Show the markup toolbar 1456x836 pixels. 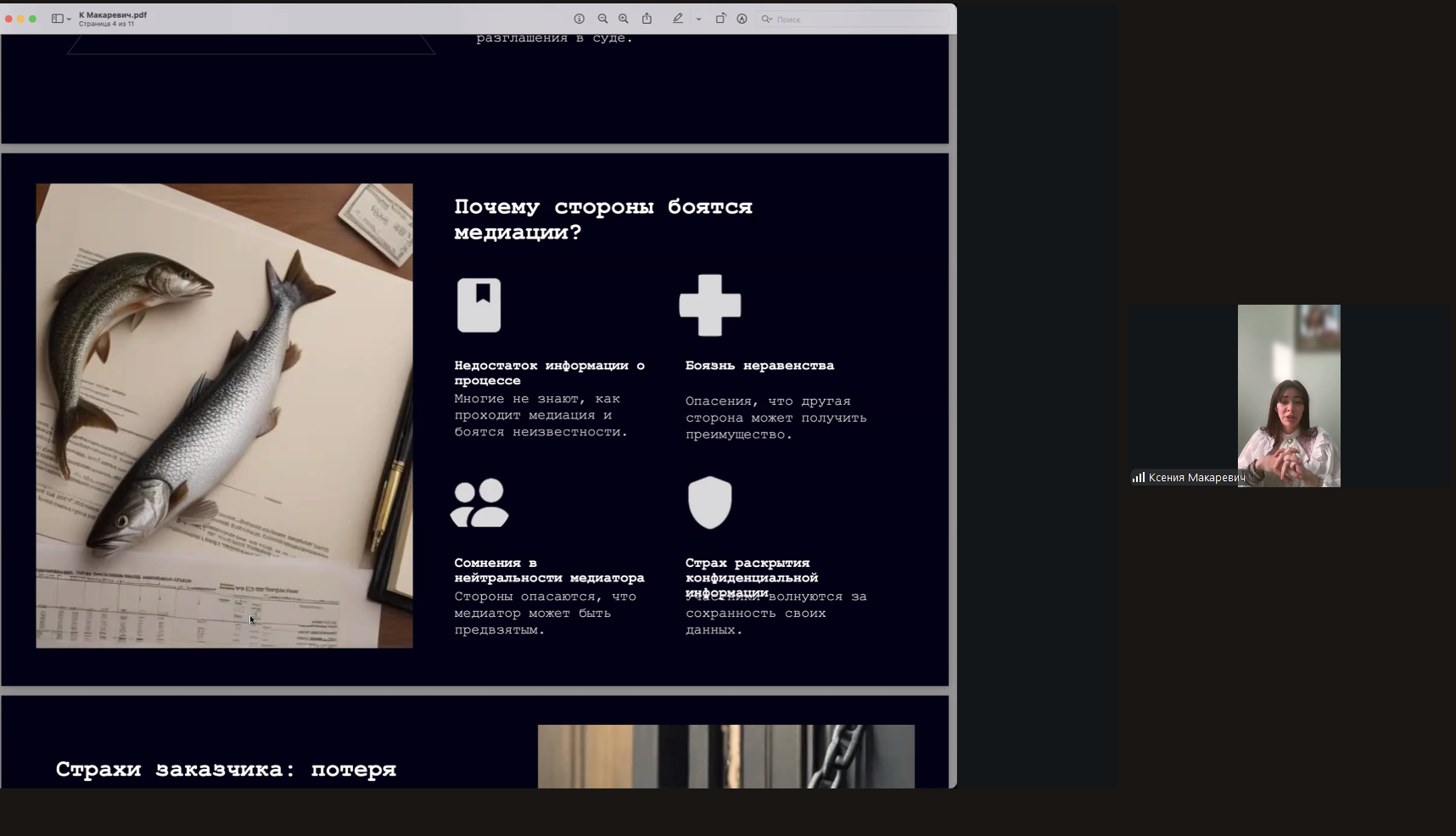(742, 19)
